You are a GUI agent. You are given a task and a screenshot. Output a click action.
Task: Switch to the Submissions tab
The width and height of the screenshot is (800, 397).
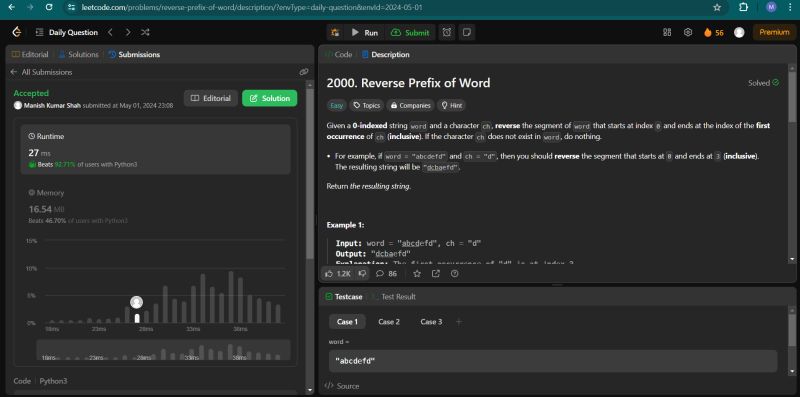(x=134, y=54)
